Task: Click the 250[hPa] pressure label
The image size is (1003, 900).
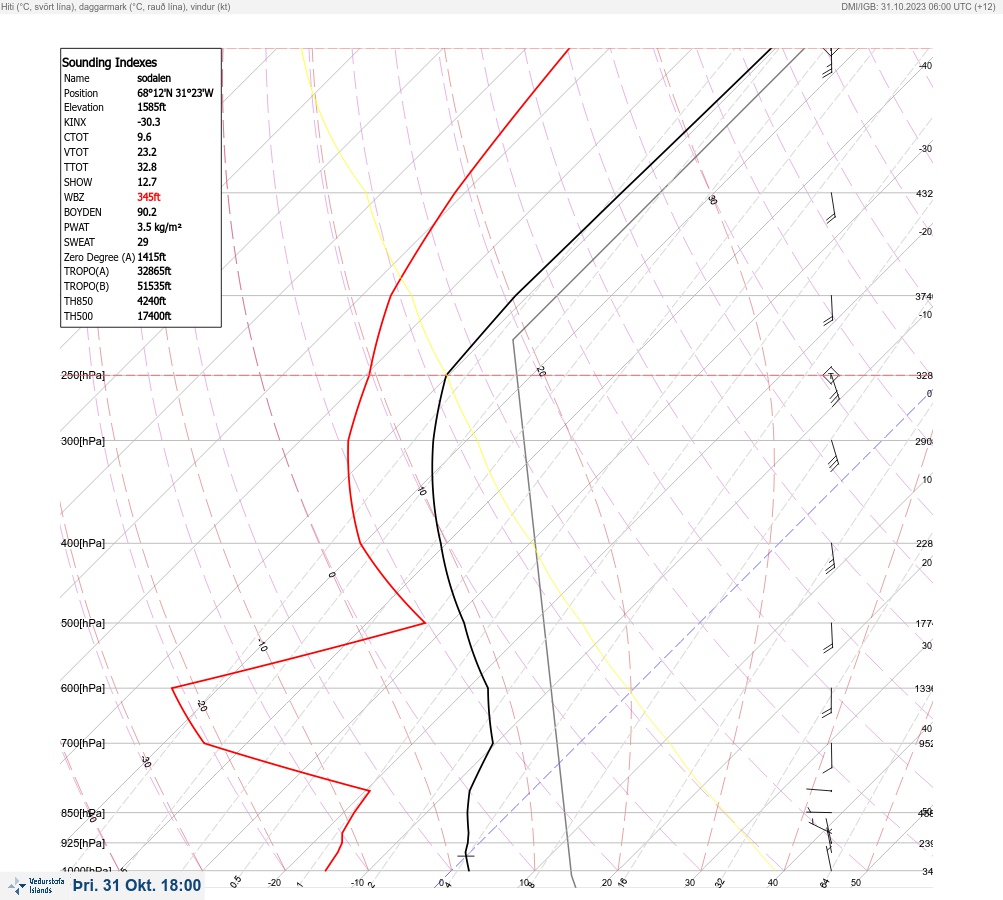Action: (x=83, y=375)
